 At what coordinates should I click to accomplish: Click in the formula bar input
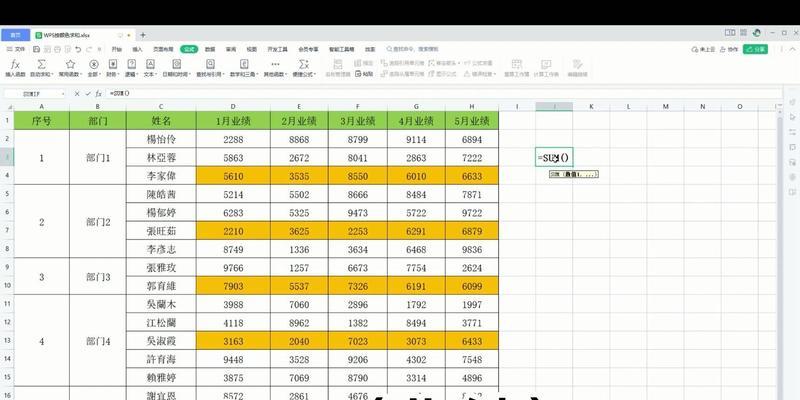[444, 94]
